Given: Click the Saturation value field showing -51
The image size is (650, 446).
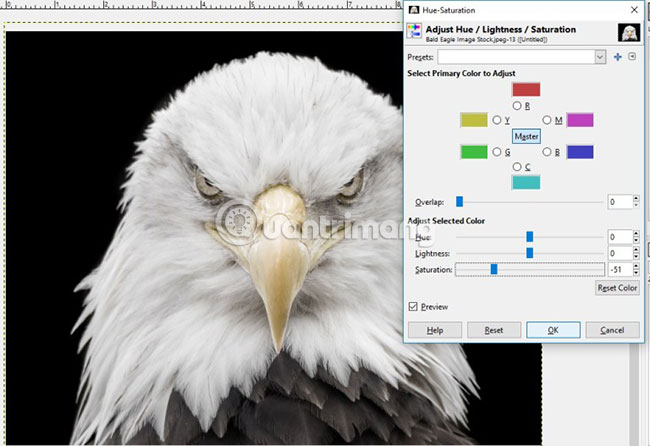Looking at the screenshot, I should (x=620, y=269).
